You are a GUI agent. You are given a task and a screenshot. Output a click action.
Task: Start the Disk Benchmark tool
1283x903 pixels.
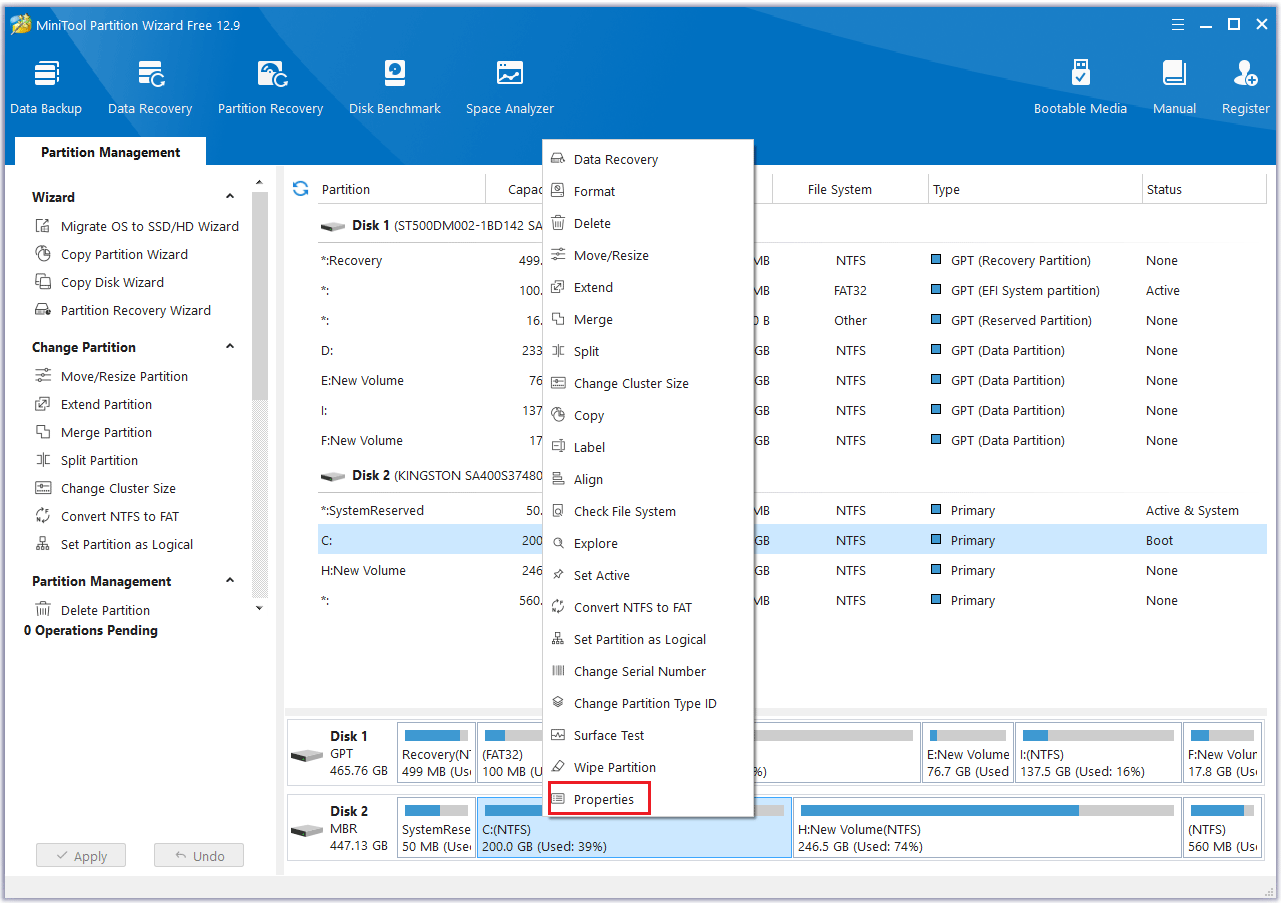click(x=395, y=88)
